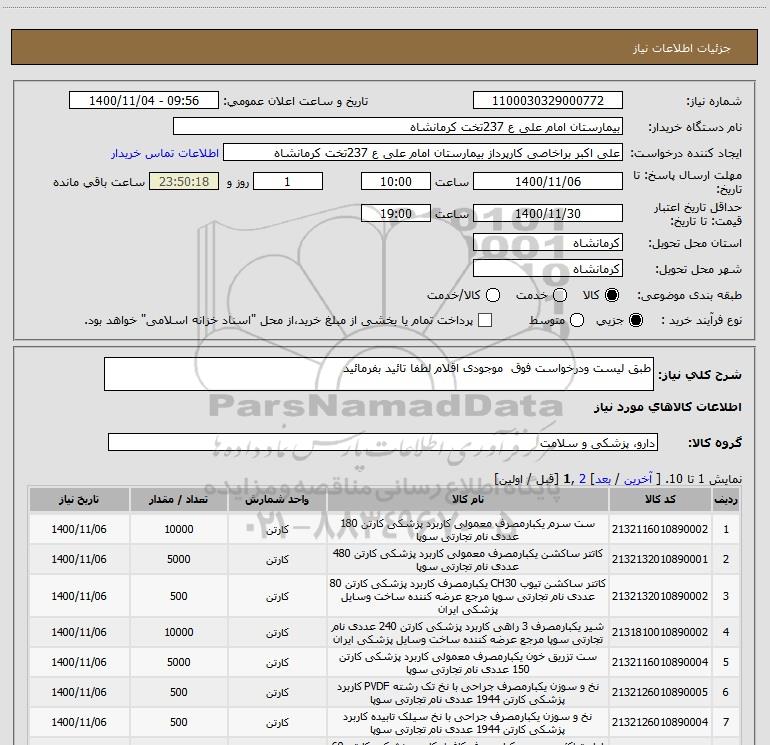Click the need number field 1100030329000772
Screen dimensions: 770x745
pos(548,100)
